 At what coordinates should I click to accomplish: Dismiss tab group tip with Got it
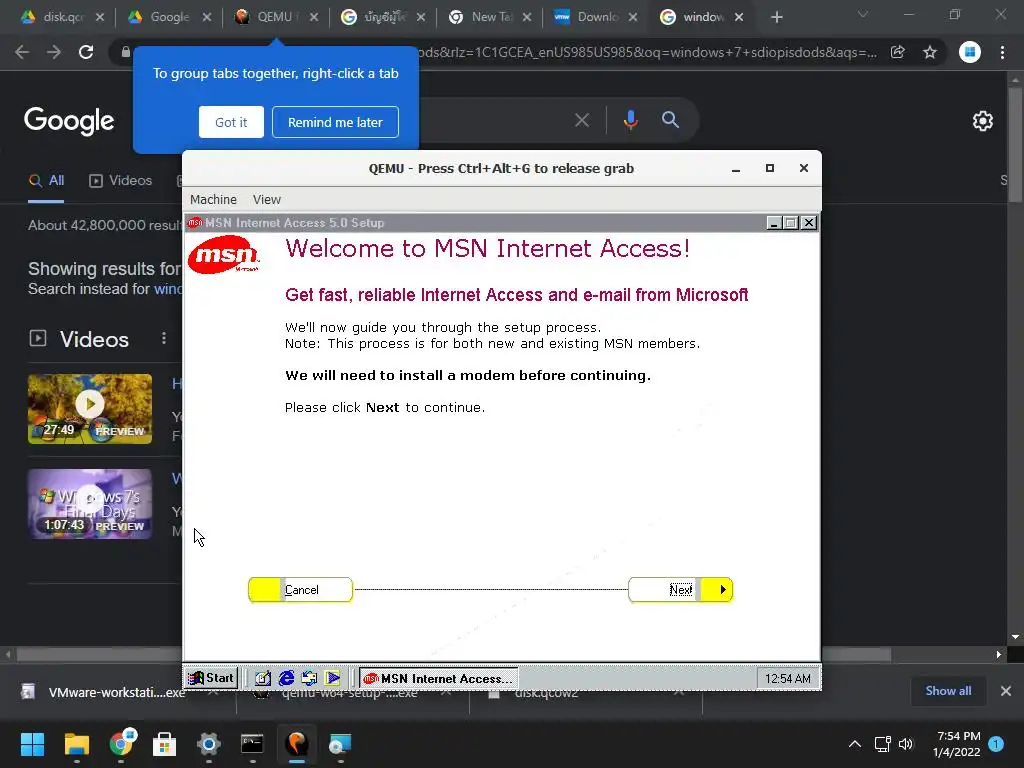point(231,122)
